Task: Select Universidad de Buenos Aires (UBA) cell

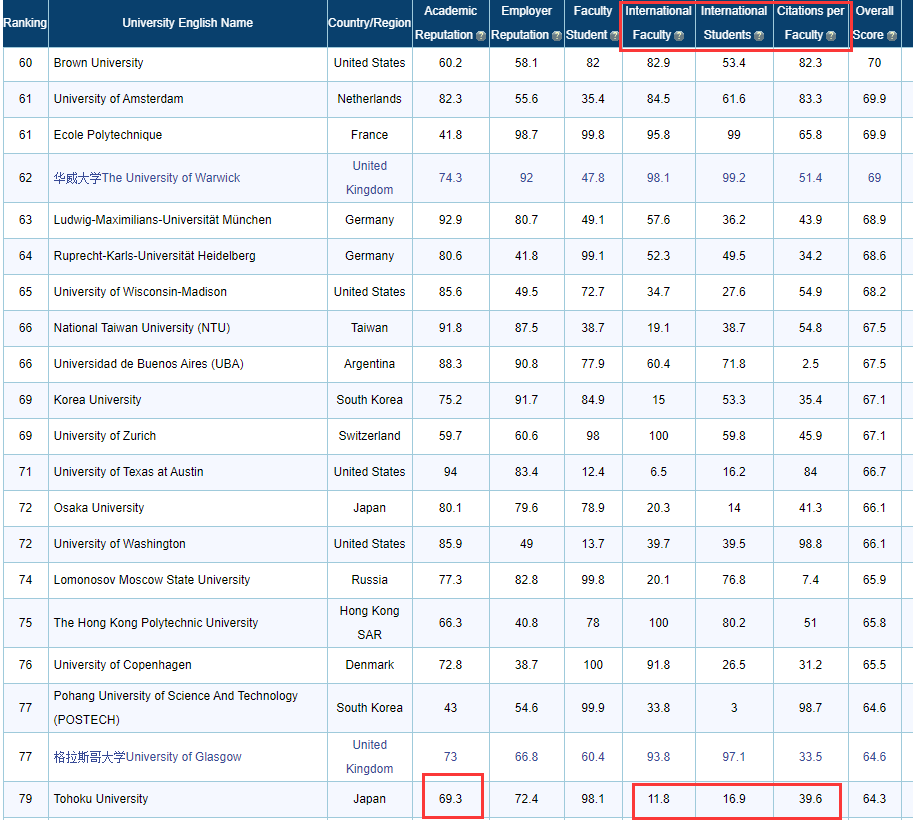Action: click(187, 364)
